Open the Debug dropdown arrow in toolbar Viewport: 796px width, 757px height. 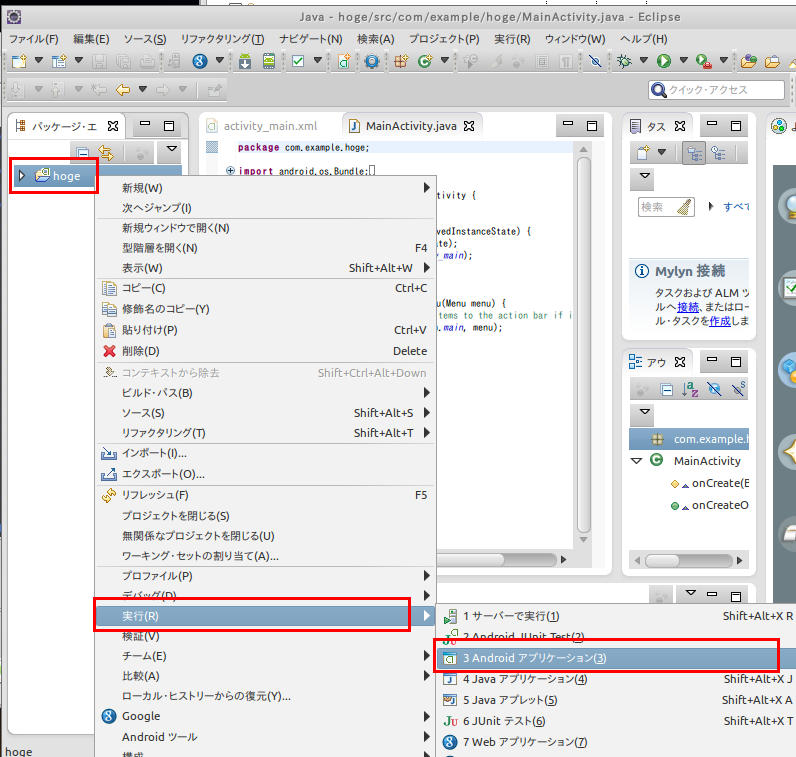click(644, 60)
